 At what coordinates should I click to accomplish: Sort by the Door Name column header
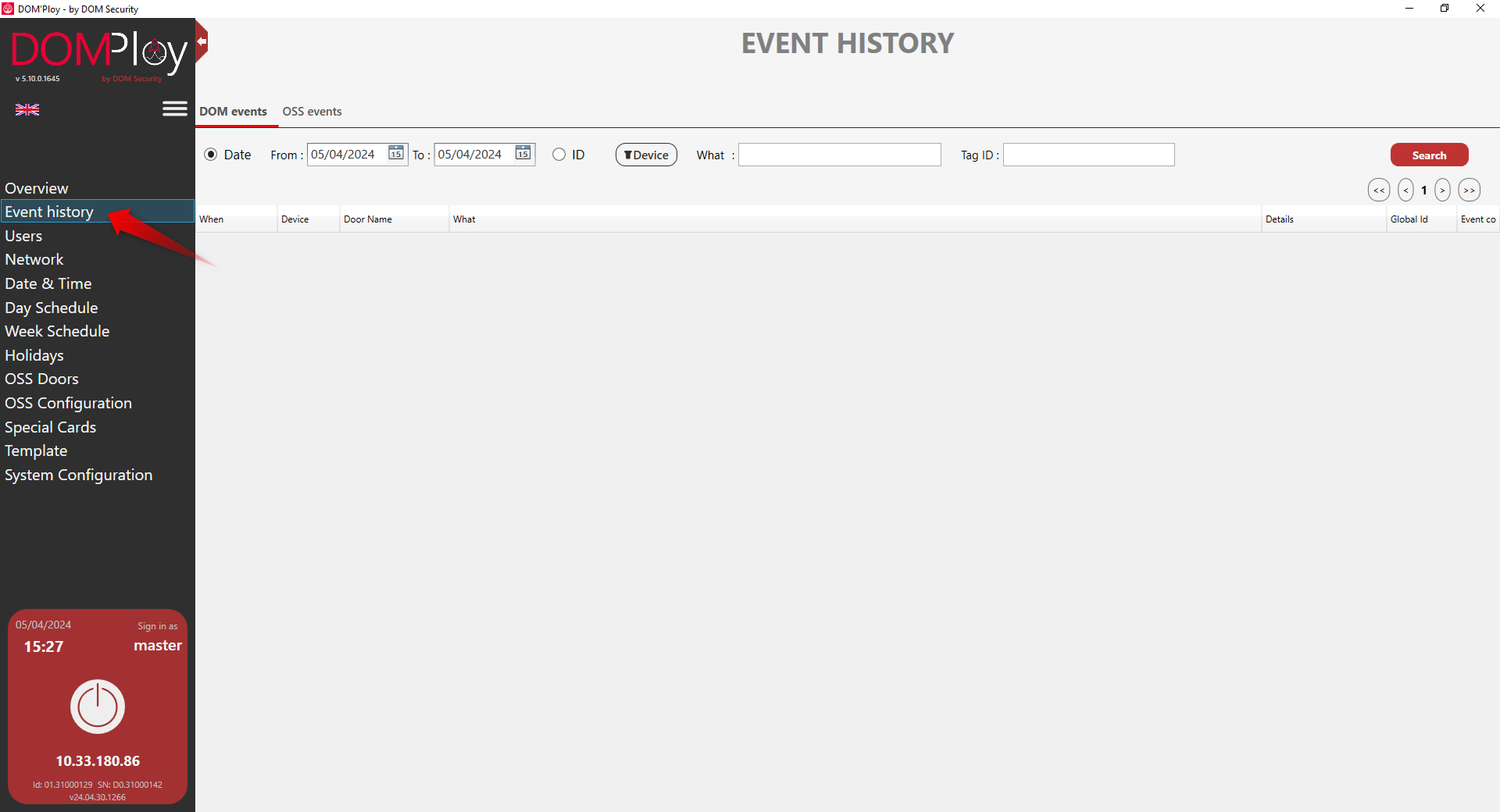pyautogui.click(x=394, y=219)
